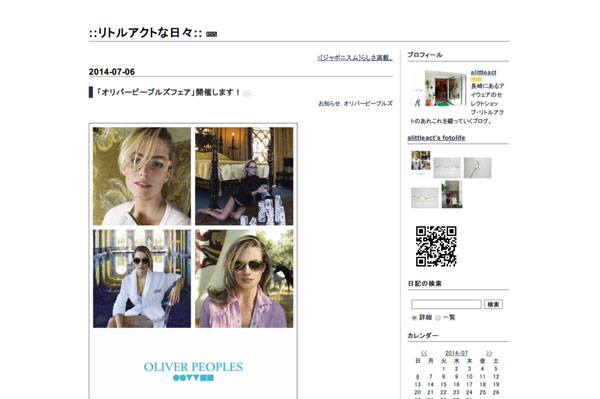
Task: Click the RSS icon next to blog title
Action: (x=211, y=34)
